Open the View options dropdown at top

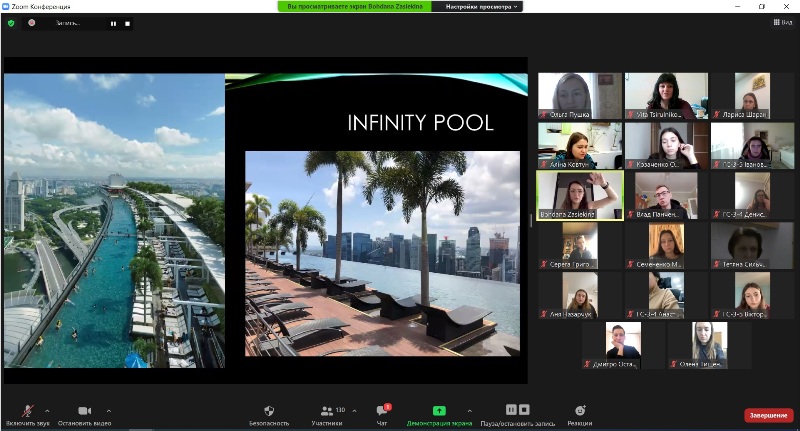tap(482, 6)
